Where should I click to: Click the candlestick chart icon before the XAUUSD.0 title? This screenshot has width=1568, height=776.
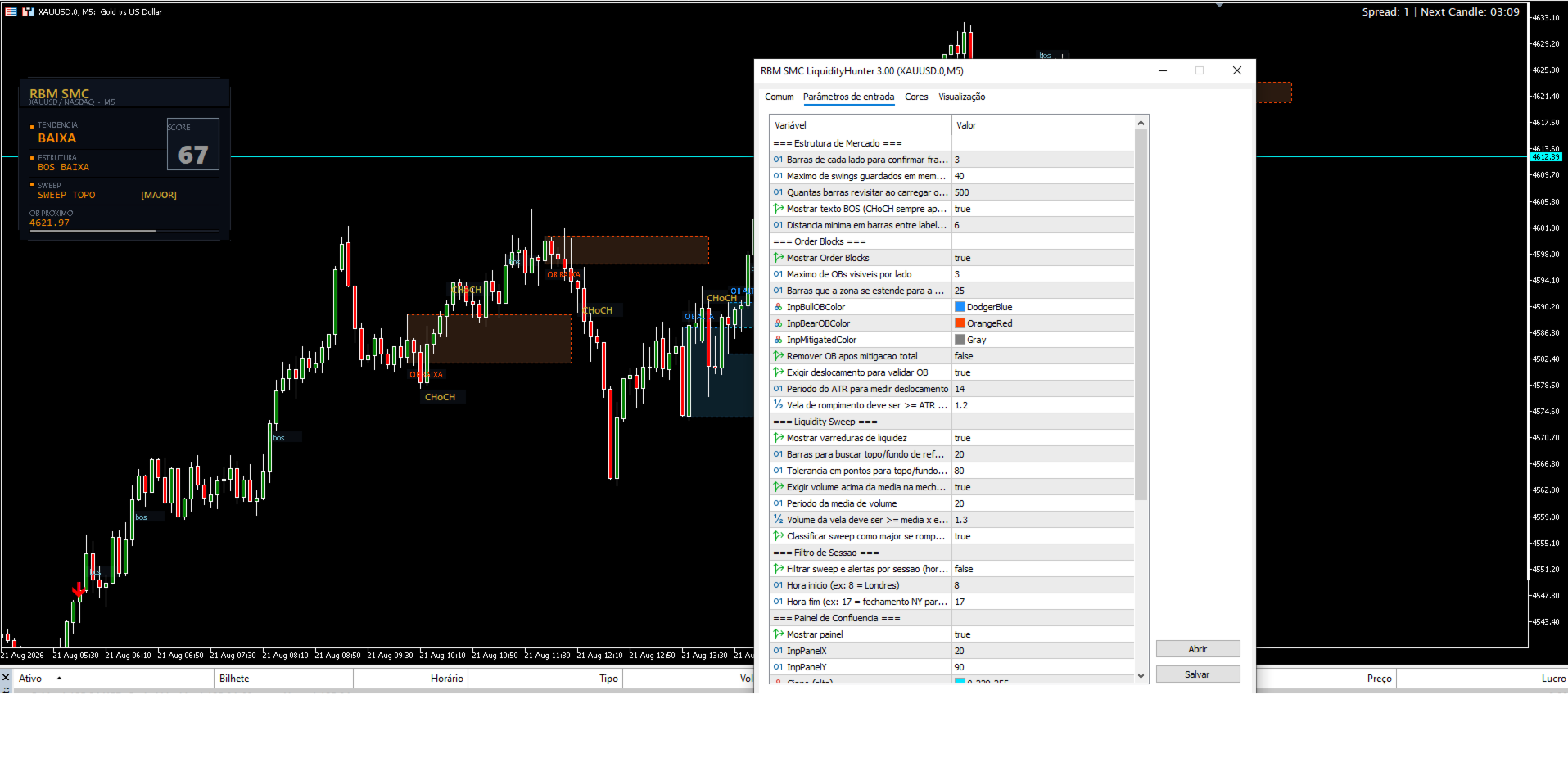point(28,11)
